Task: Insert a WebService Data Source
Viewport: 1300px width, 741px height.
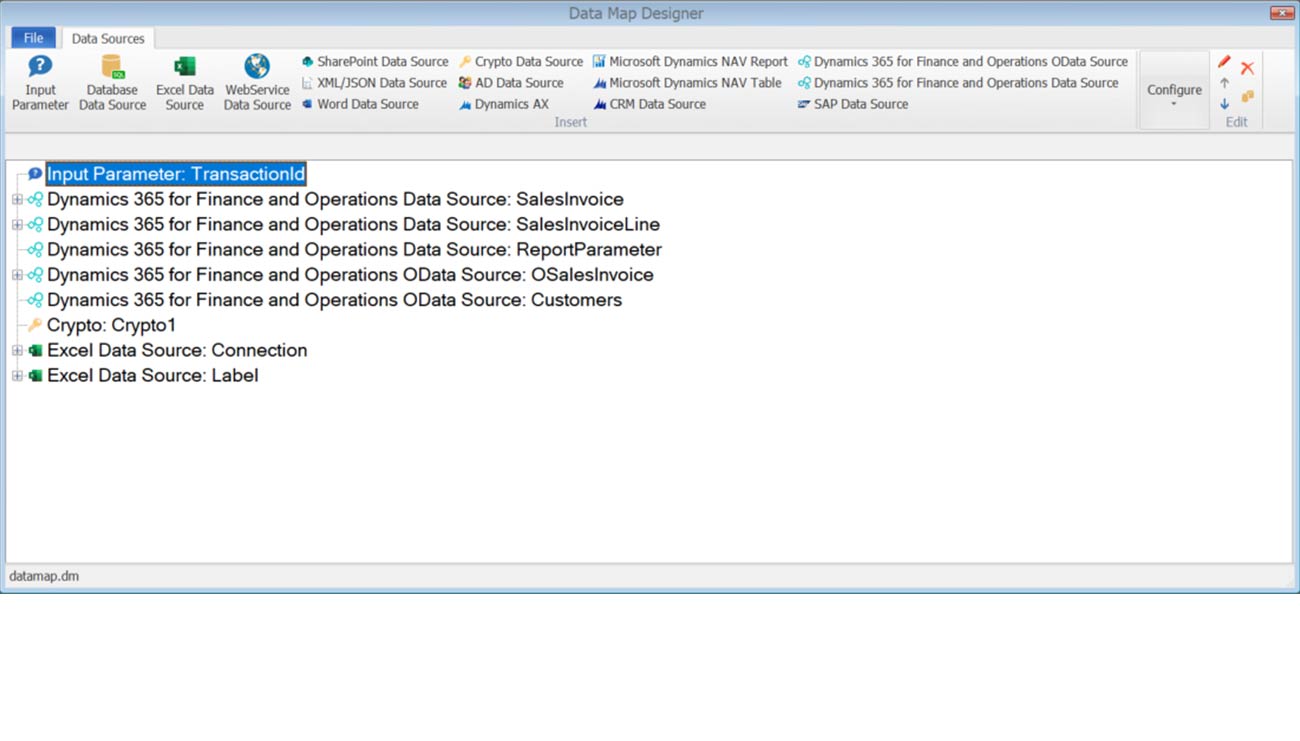Action: [x=257, y=82]
